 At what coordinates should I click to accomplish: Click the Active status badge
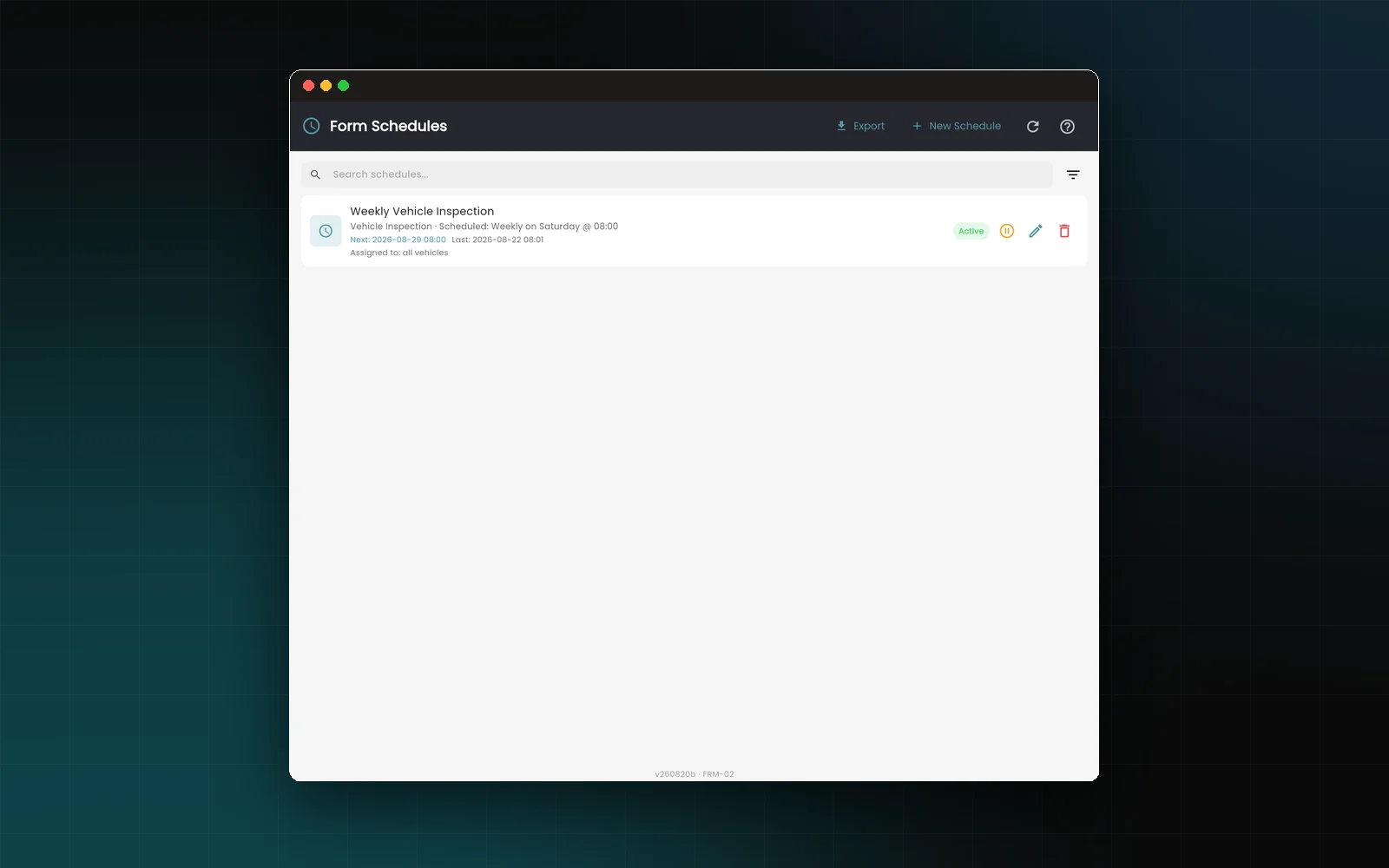pos(971,231)
